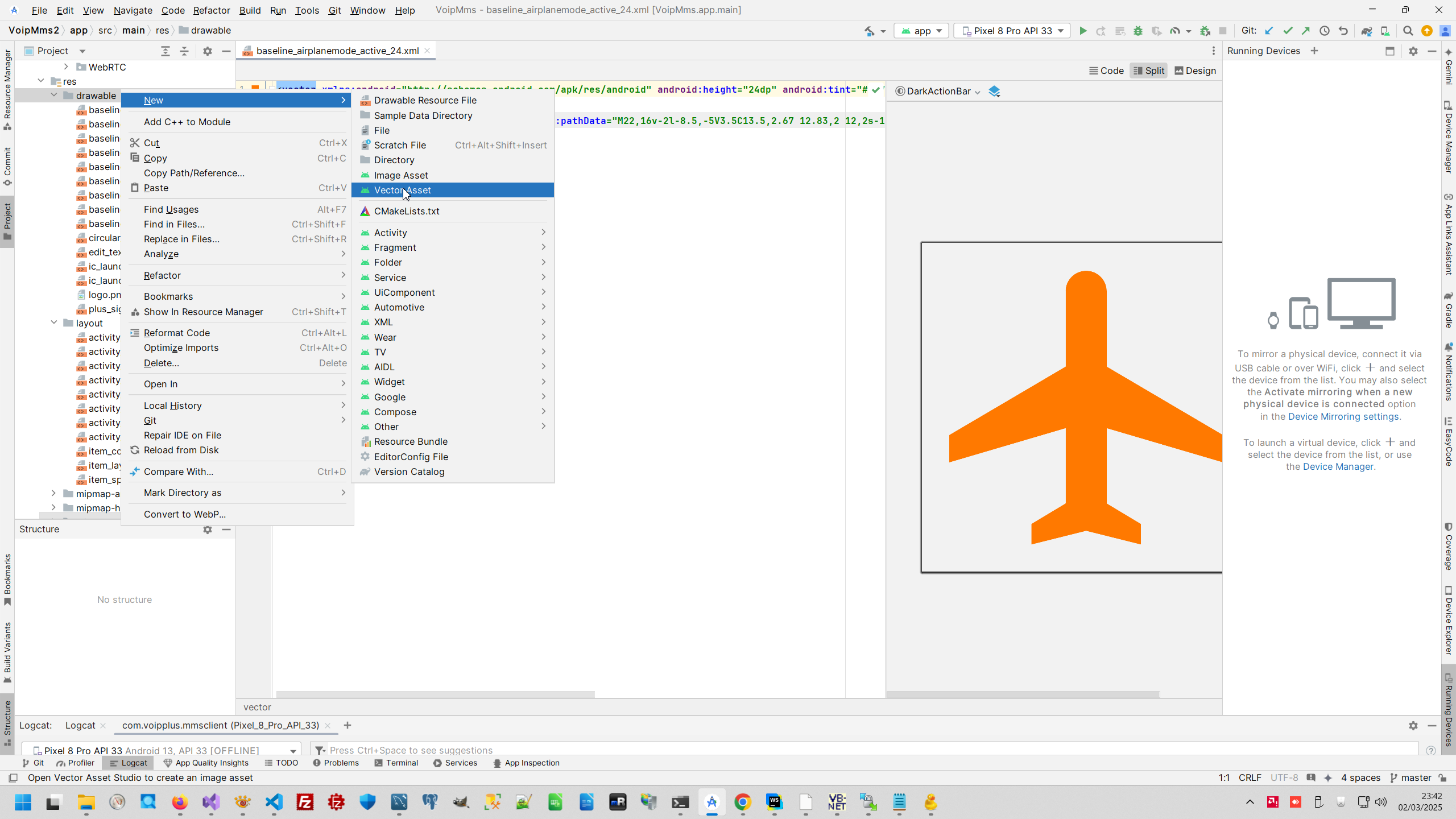Click the Debug app bug icon
The image size is (1456, 819).
(1137, 31)
